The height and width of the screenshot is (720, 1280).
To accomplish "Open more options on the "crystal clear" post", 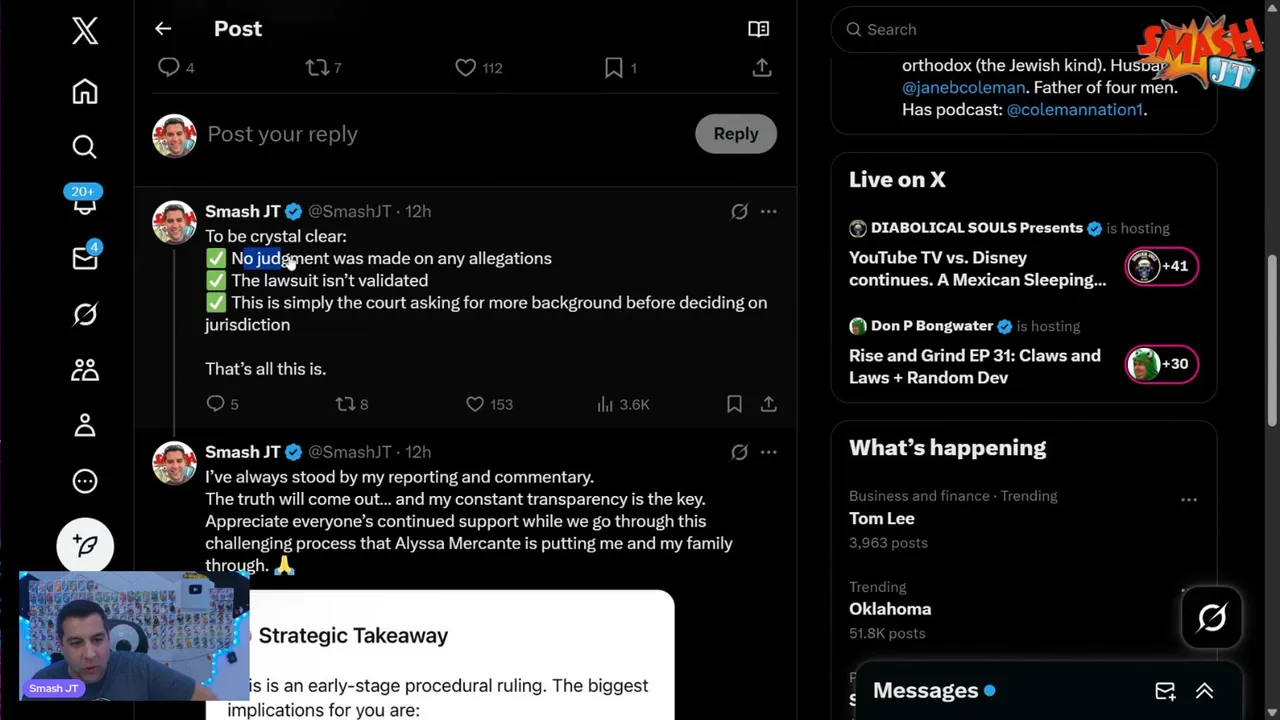I will click(x=768, y=212).
